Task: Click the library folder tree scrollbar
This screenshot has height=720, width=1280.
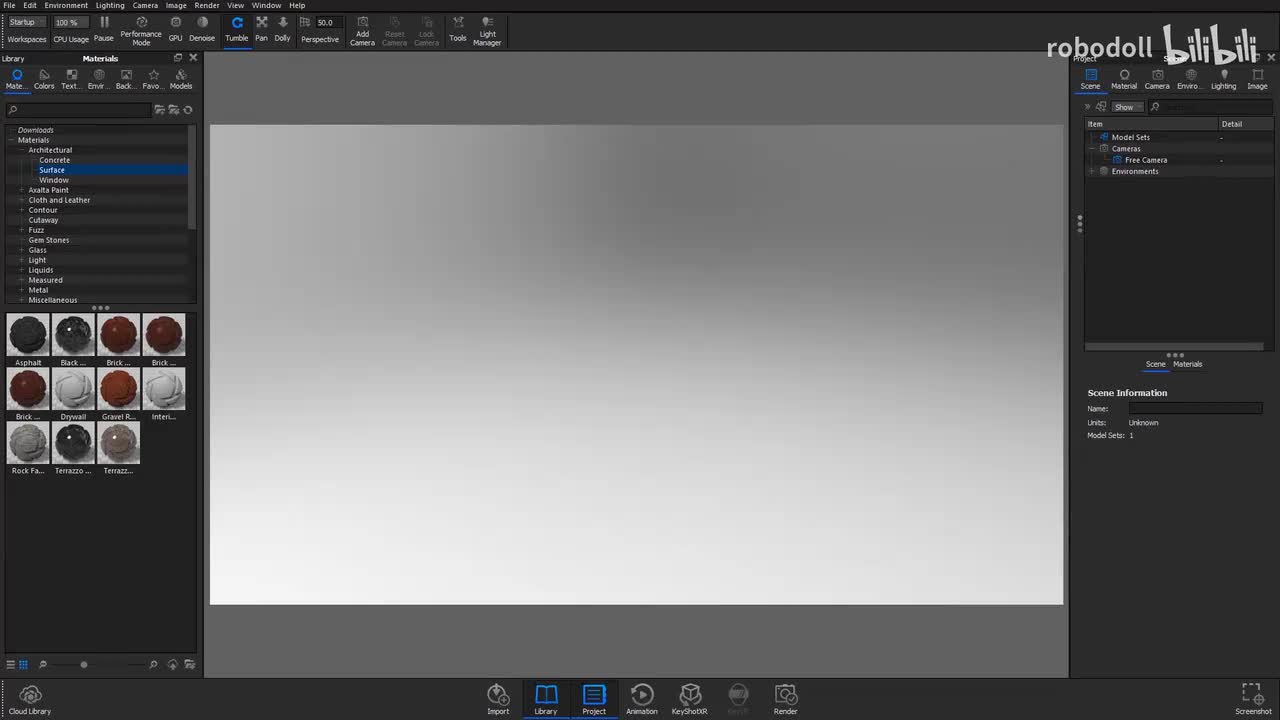Action: (x=192, y=177)
